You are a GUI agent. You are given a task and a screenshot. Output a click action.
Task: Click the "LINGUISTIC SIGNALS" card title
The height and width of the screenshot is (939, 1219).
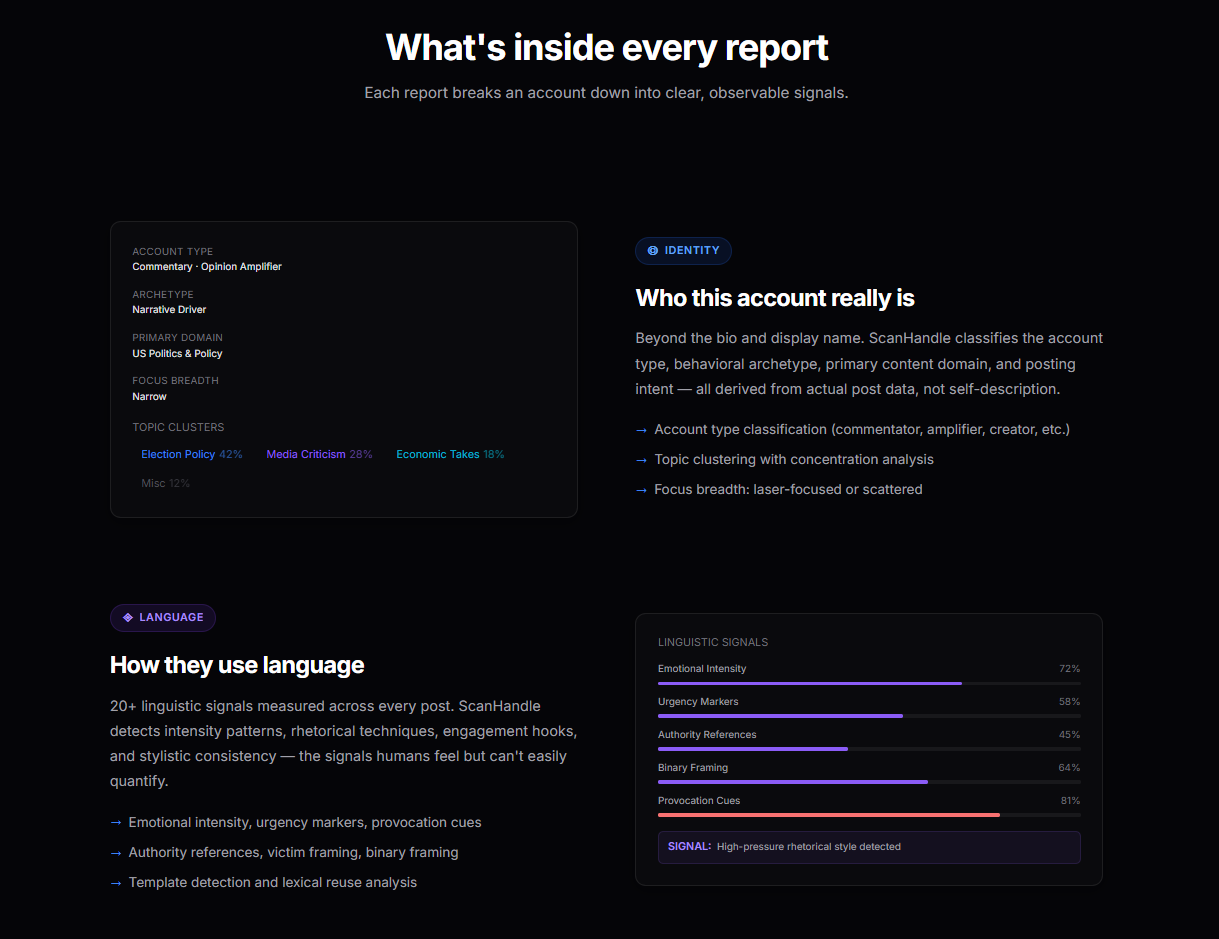pyautogui.click(x=713, y=642)
